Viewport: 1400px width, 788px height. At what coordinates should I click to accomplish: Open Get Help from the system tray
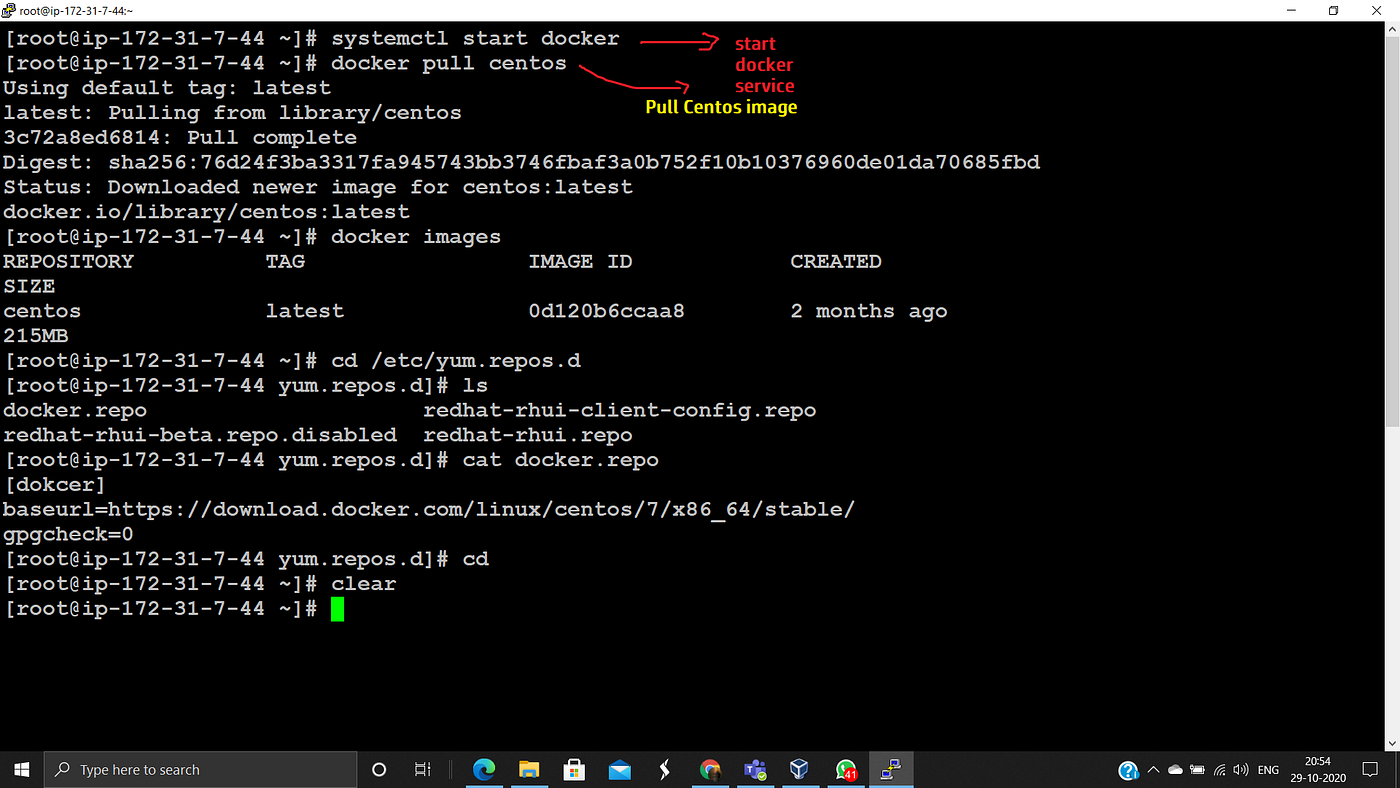point(1128,770)
